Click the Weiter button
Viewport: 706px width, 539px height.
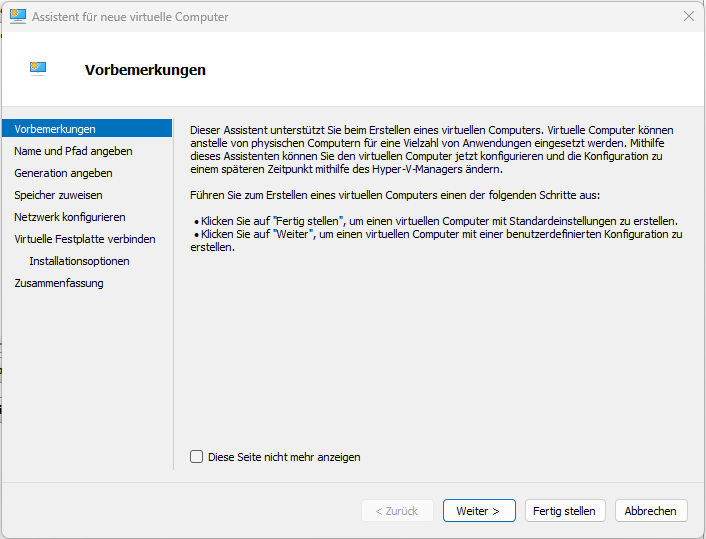(479, 511)
